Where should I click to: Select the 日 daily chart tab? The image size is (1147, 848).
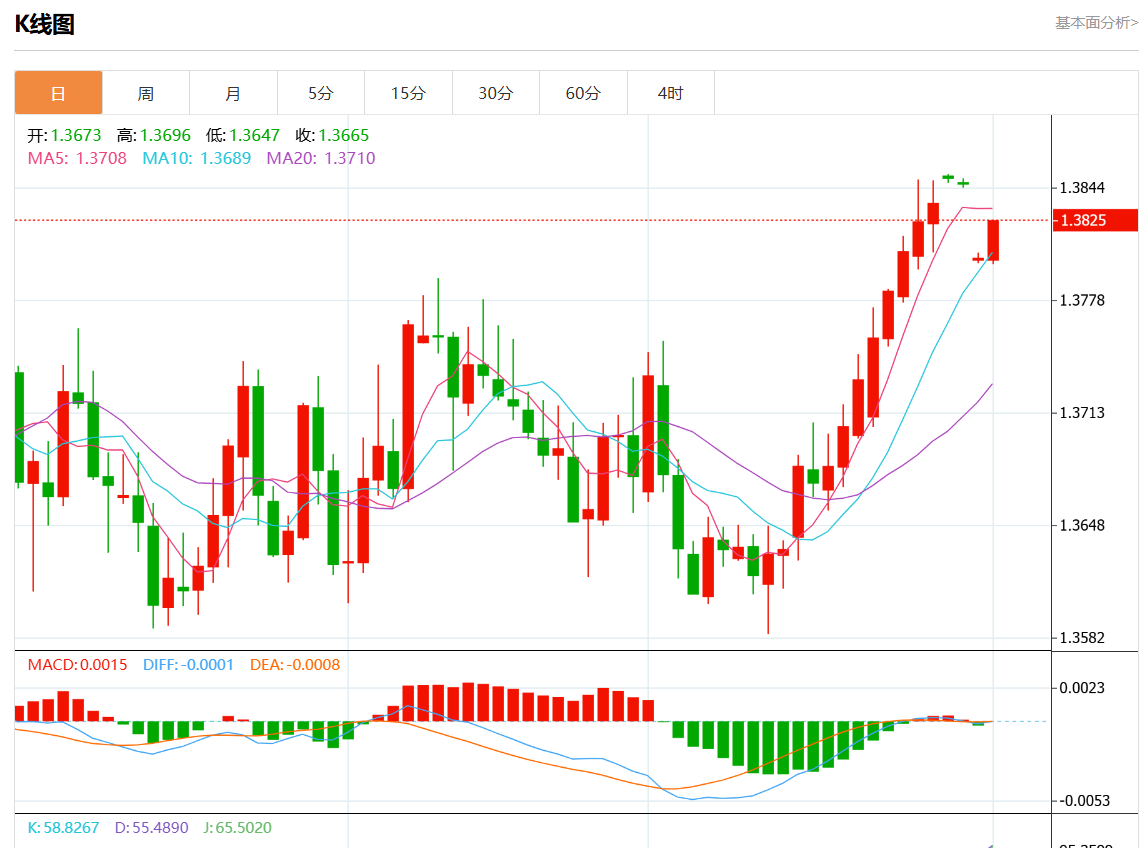click(58, 93)
